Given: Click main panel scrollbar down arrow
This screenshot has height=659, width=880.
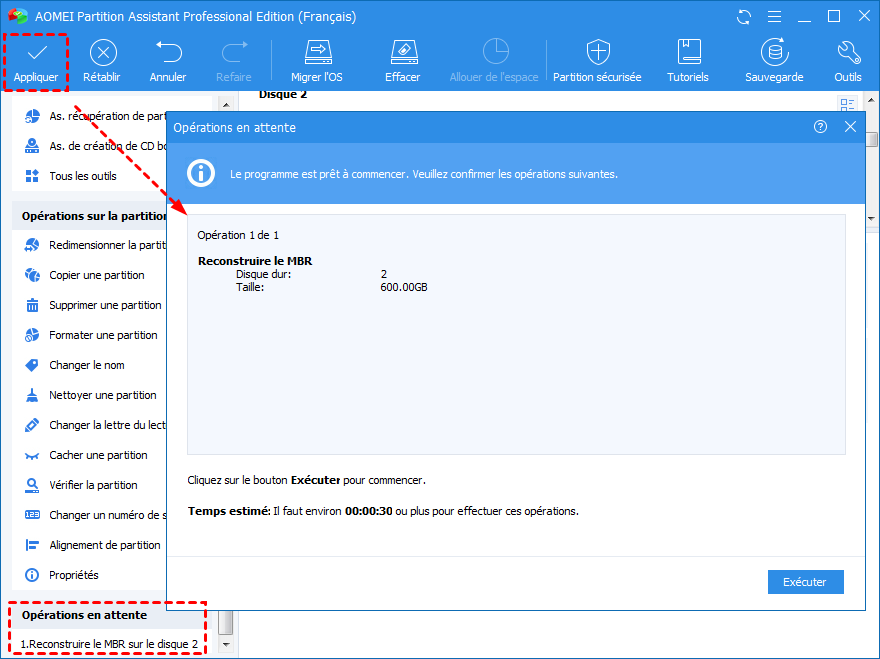Looking at the screenshot, I should pos(872,218).
